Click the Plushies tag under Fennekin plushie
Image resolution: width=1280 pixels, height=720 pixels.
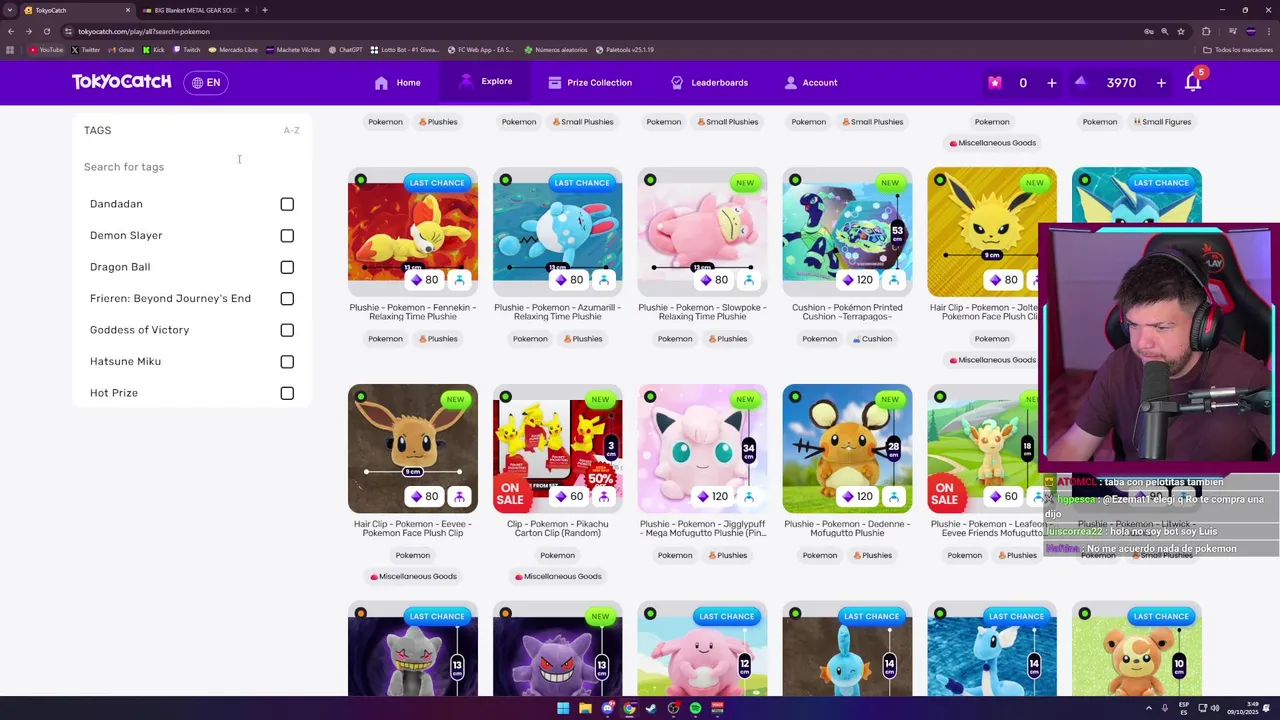[x=437, y=339]
